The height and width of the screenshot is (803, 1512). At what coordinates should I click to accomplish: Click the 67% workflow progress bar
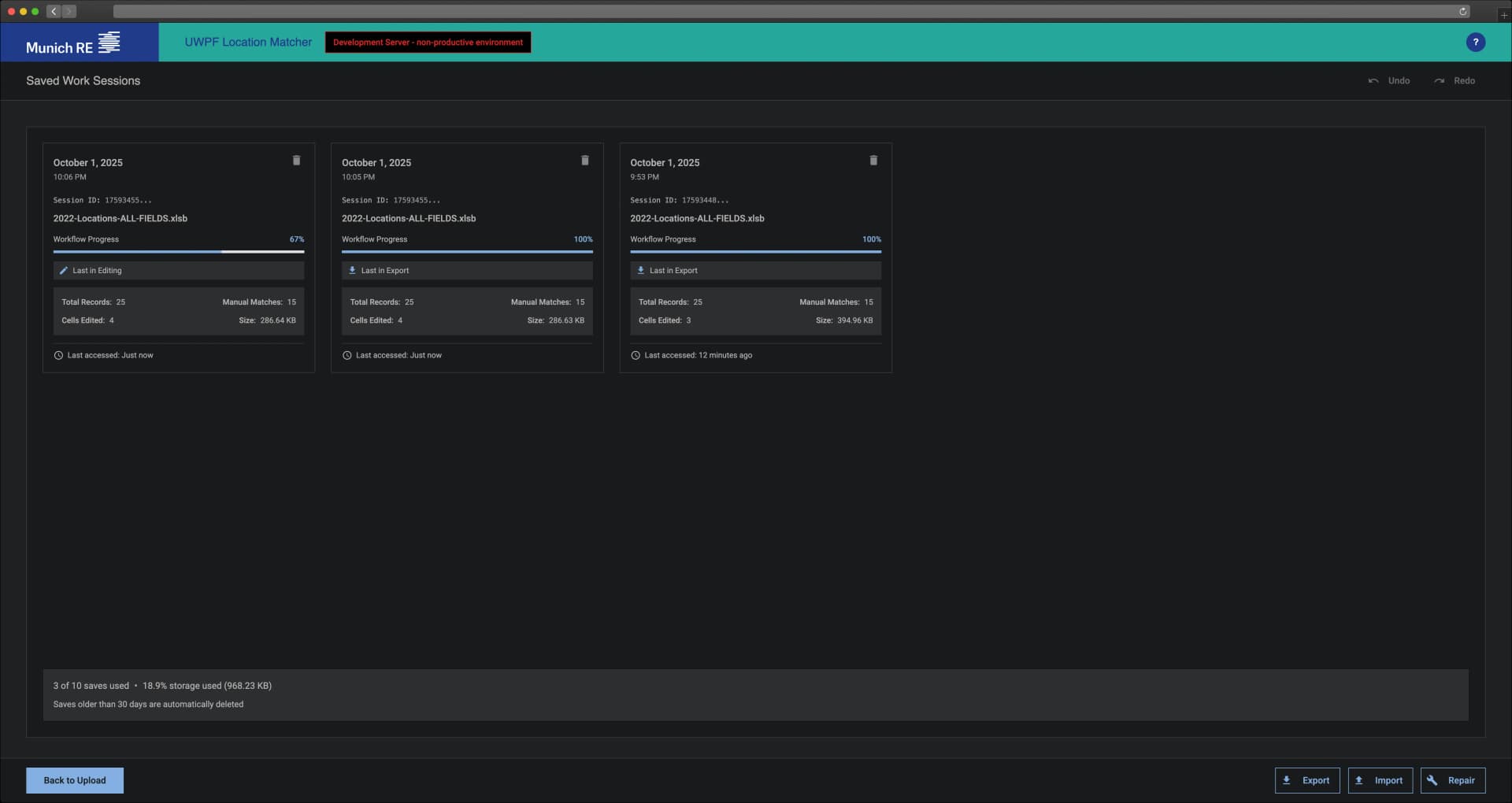[x=179, y=252]
